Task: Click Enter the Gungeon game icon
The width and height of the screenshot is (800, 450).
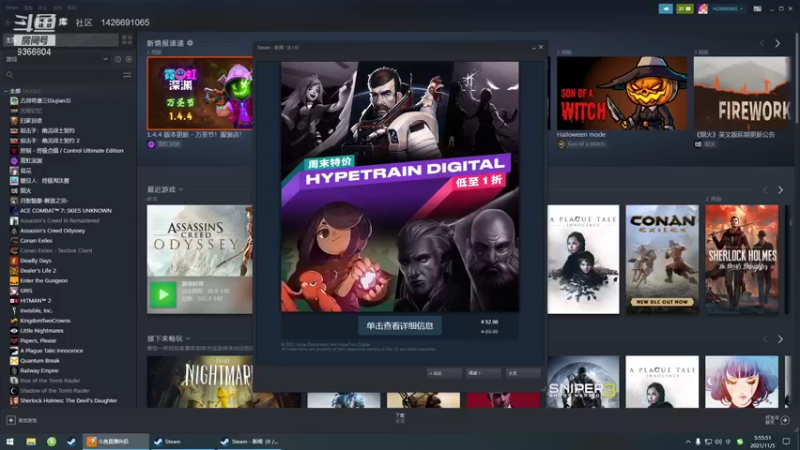Action: (14, 281)
